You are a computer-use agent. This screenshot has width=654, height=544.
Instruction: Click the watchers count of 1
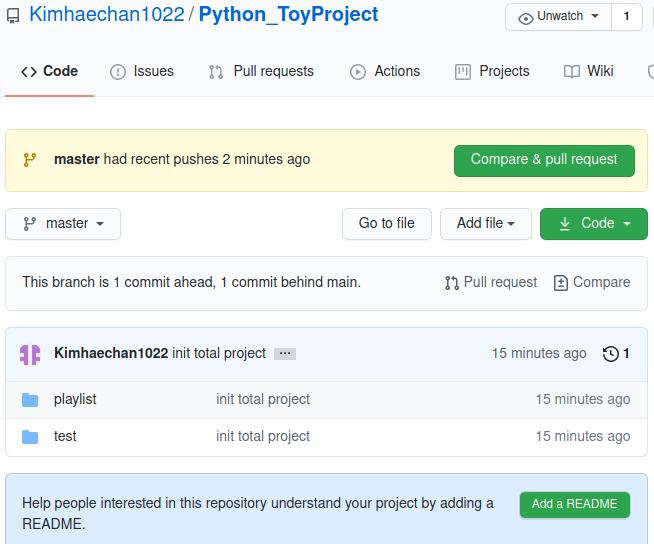626,17
